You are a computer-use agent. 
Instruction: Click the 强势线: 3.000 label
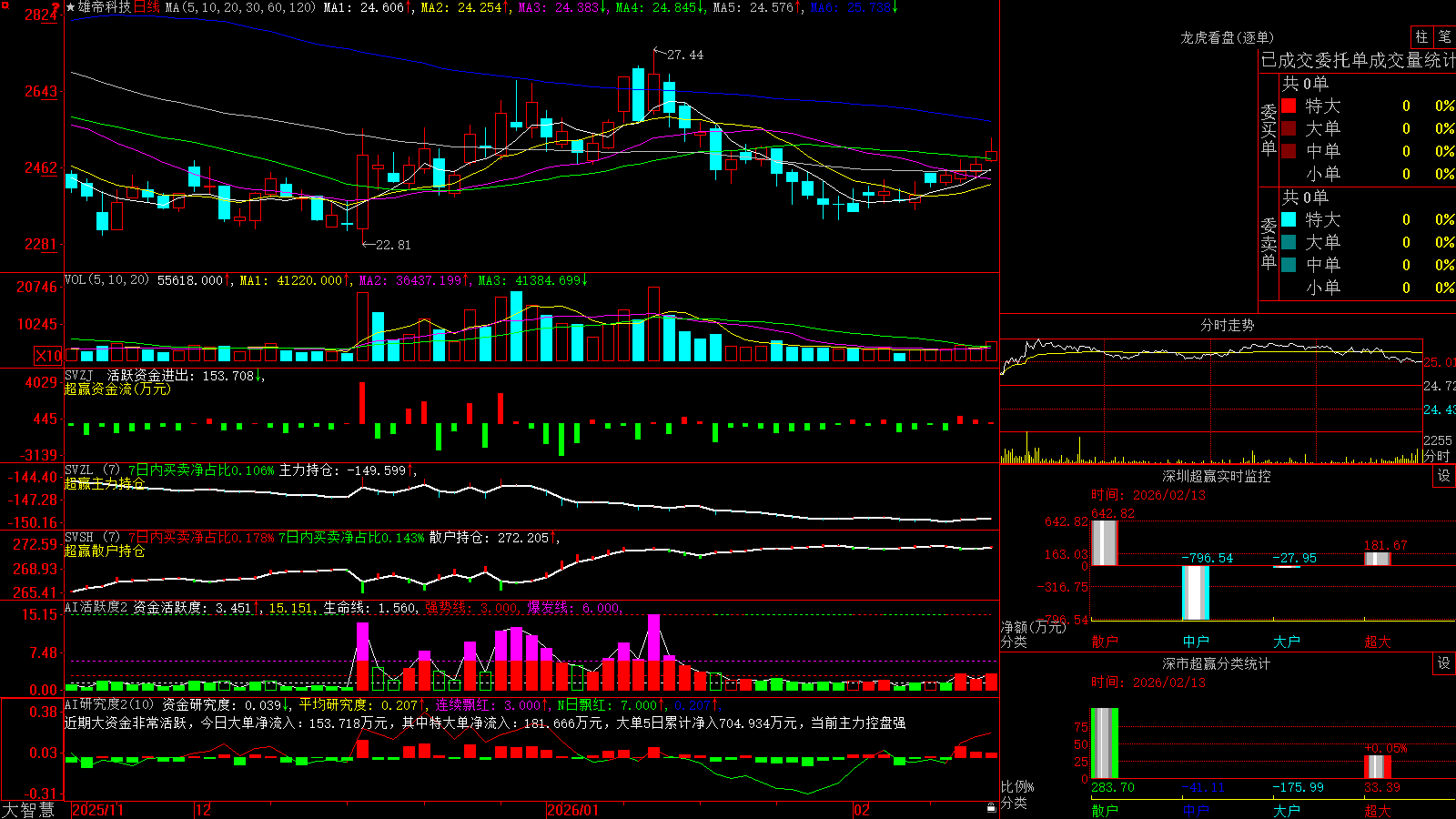(473, 608)
